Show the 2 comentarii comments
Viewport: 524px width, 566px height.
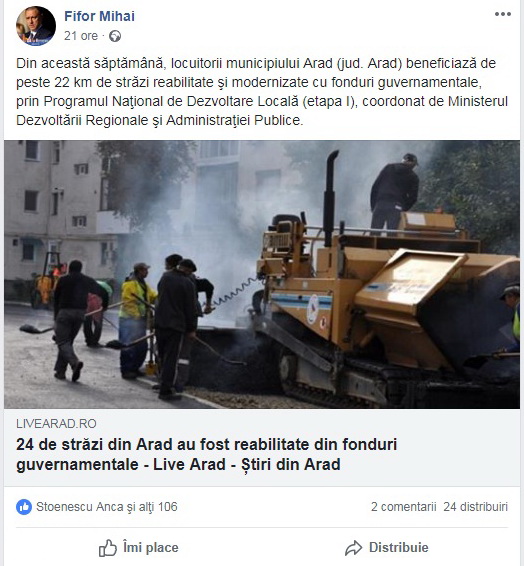tap(403, 507)
